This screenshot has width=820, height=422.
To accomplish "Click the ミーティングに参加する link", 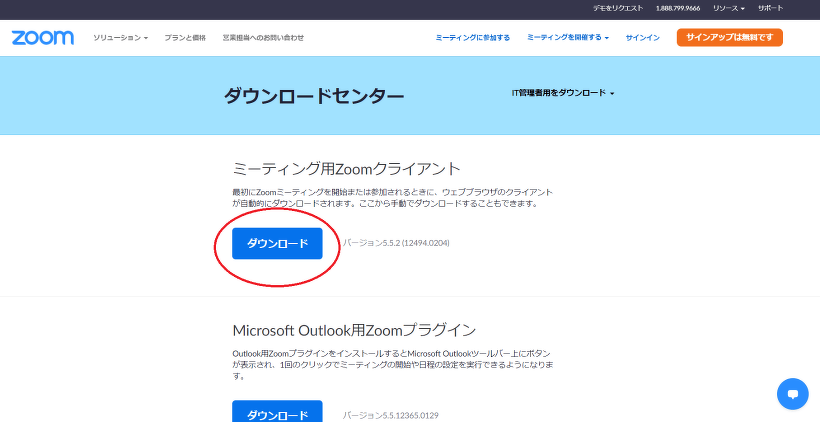I will (x=472, y=38).
